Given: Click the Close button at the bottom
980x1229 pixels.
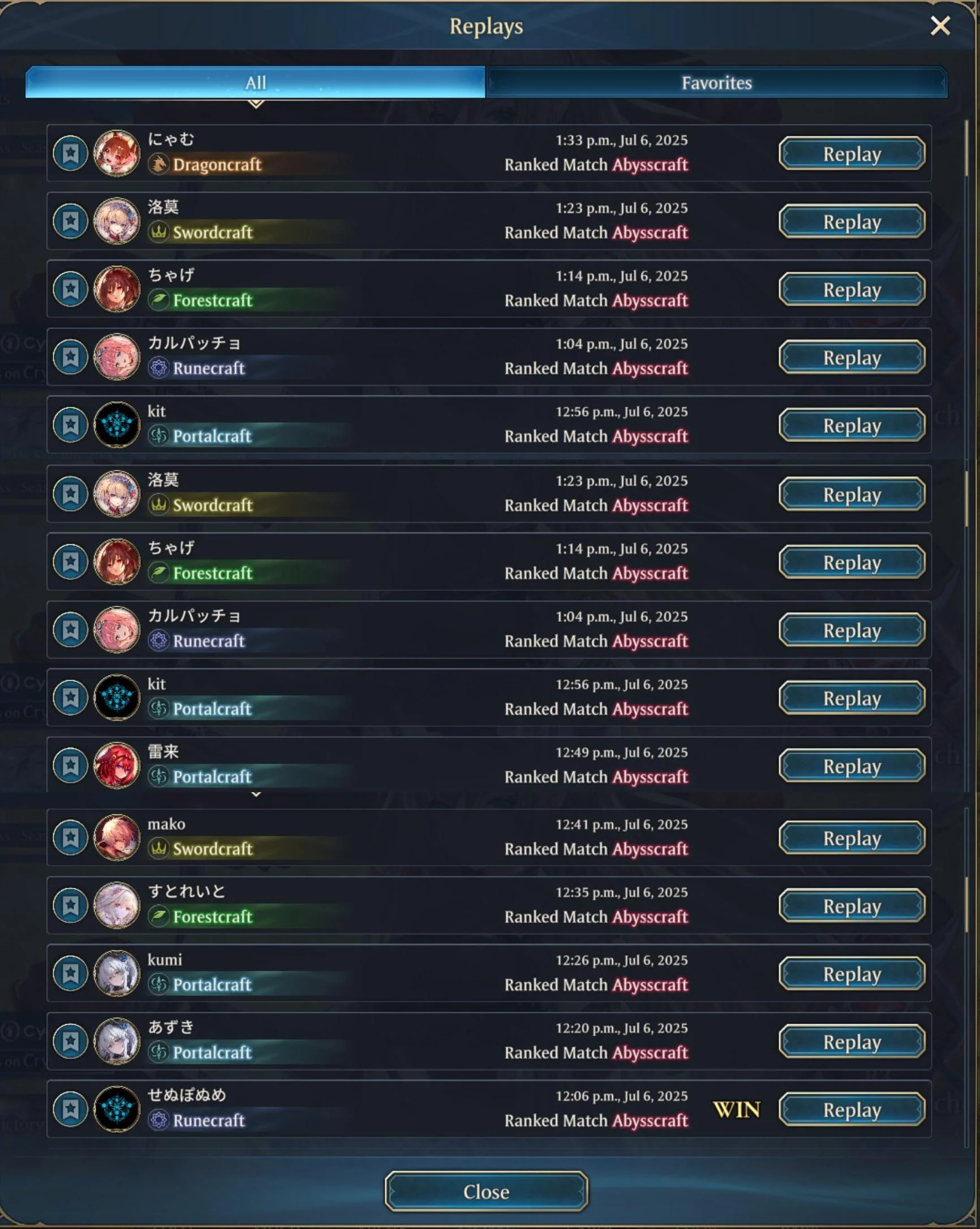Looking at the screenshot, I should click(x=486, y=1192).
